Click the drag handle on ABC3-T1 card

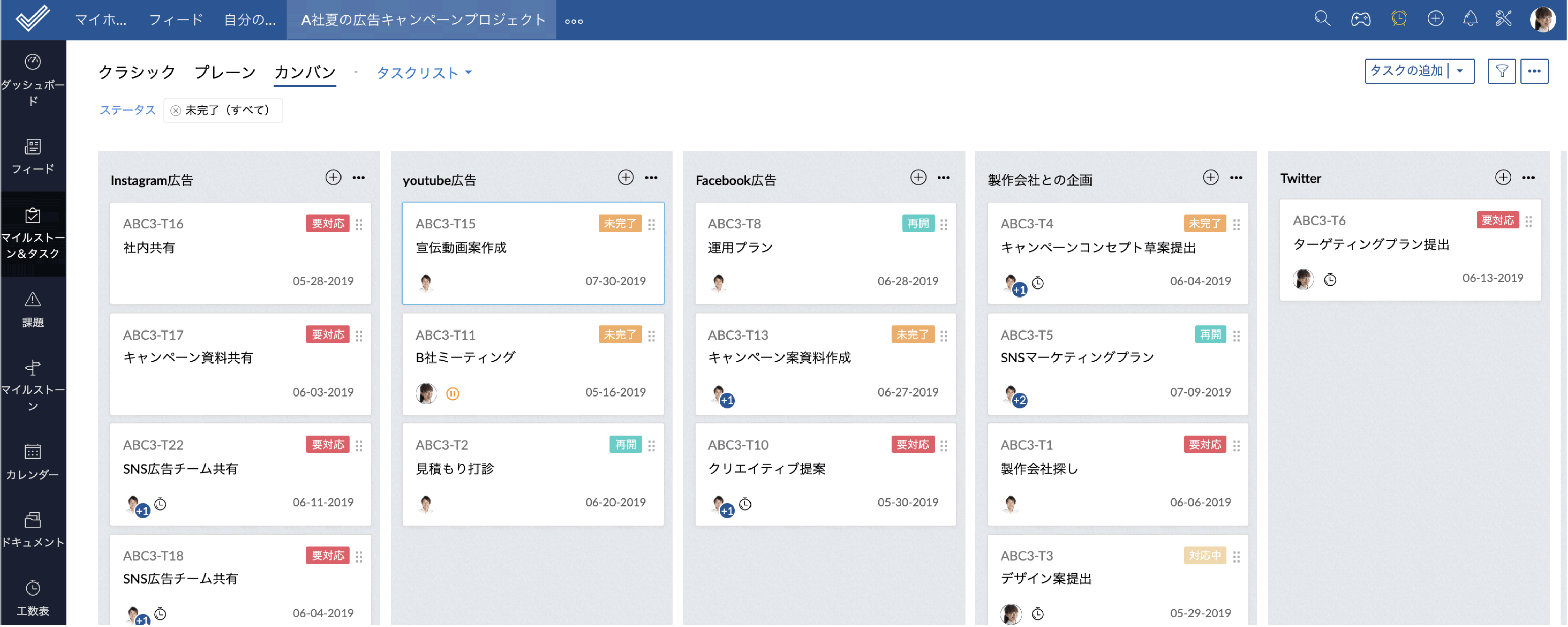[x=1236, y=446]
